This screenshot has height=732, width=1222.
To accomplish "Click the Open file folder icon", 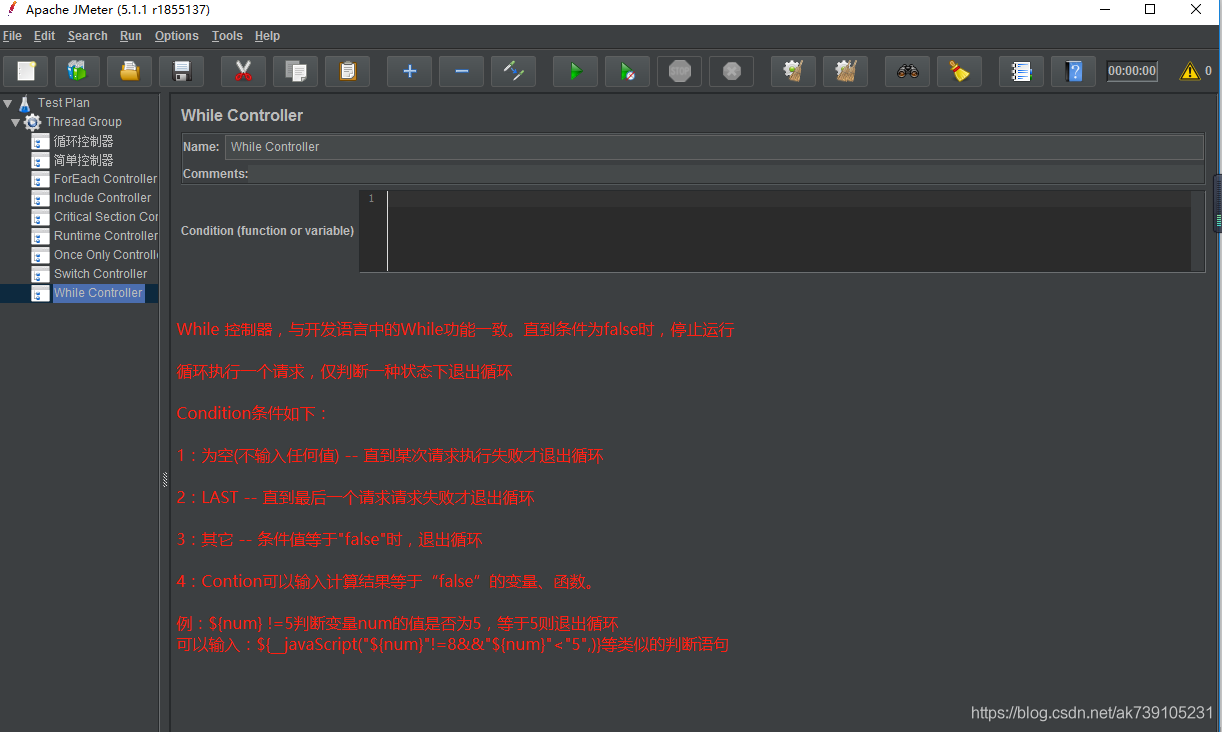I will 129,71.
